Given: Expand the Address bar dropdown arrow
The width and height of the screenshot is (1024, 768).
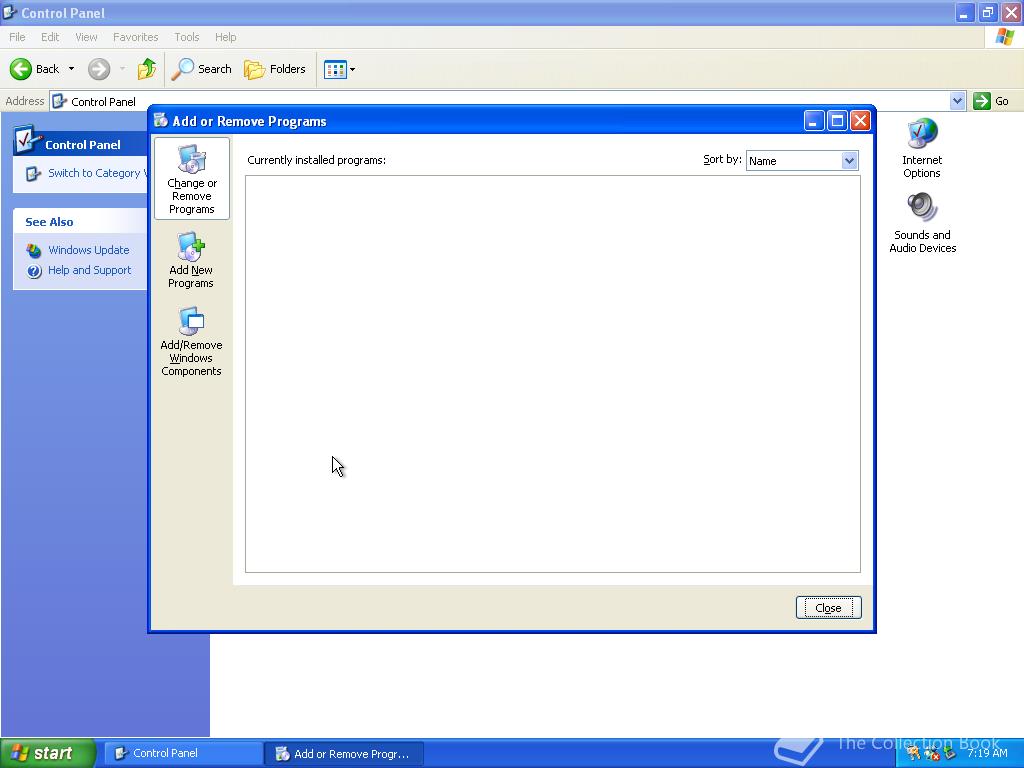Looking at the screenshot, I should (957, 101).
